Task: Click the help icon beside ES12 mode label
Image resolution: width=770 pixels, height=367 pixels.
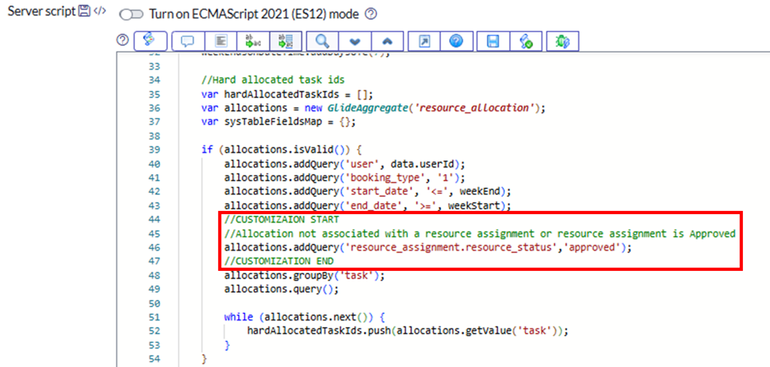Action: click(371, 15)
